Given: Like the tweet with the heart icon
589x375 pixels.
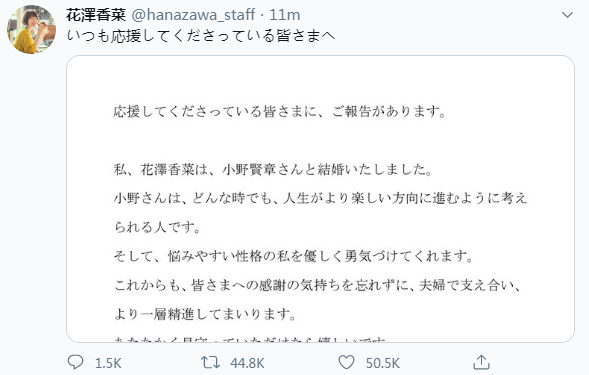Looking at the screenshot, I should [x=346, y=362].
